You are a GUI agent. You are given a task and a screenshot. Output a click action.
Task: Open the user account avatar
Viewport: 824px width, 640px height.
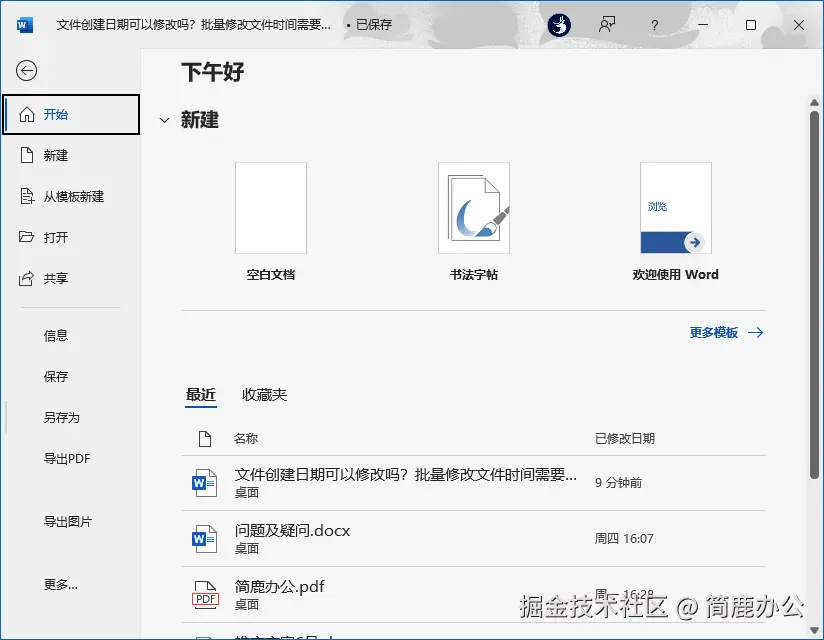tap(559, 25)
